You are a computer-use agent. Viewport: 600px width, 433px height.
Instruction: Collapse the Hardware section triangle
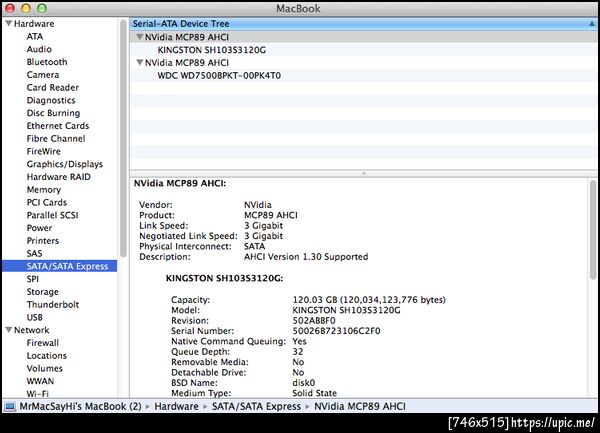8,23
